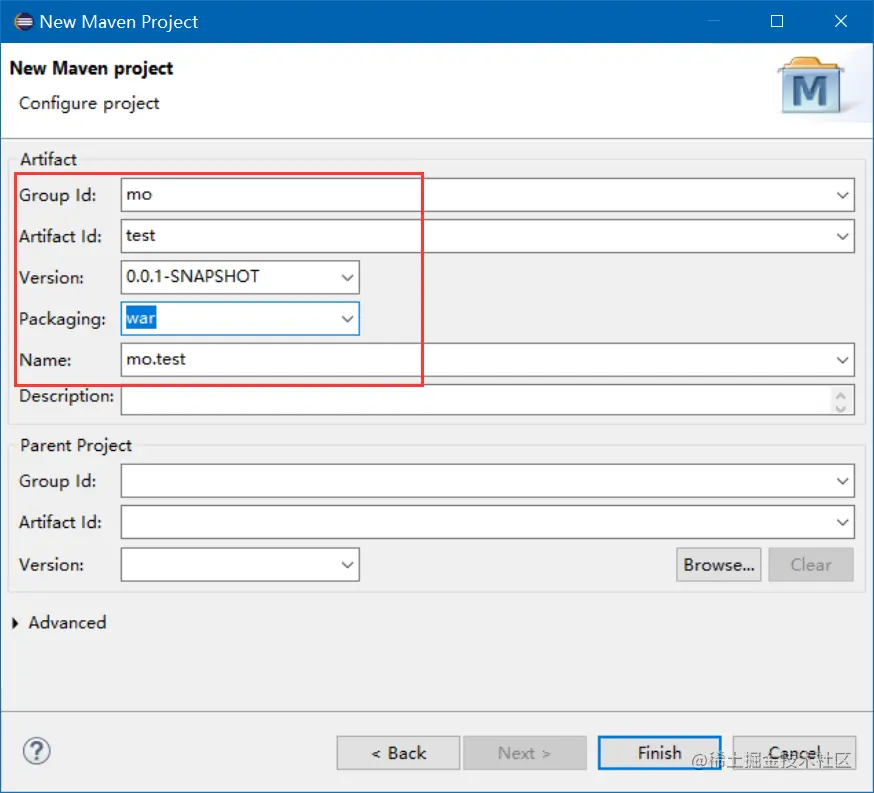
Task: Click the Packaging label
Action: tap(62, 319)
